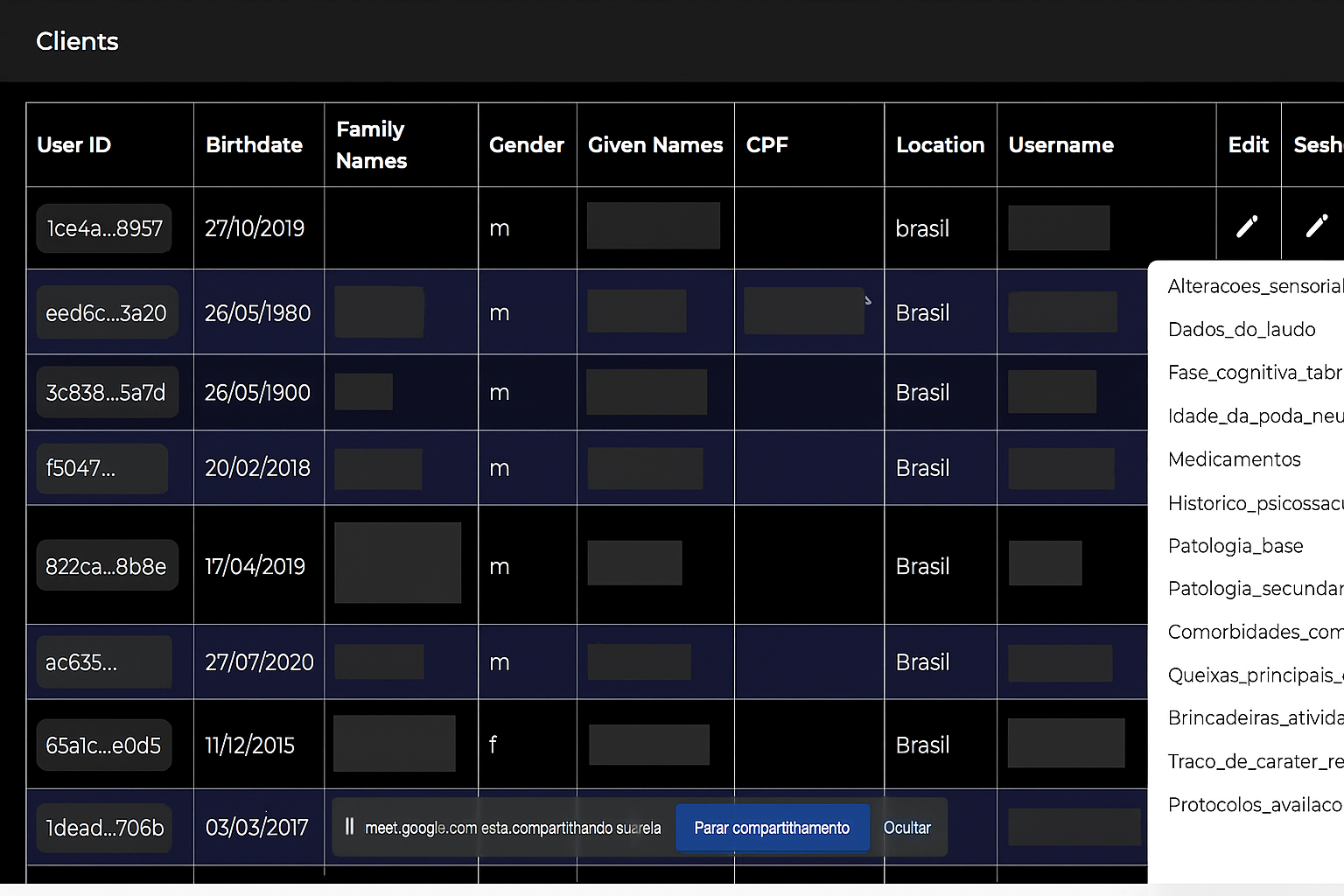Open the Alteracoes_sensoriais menu option
Image resolution: width=1344 pixels, height=896 pixels.
tap(1253, 286)
